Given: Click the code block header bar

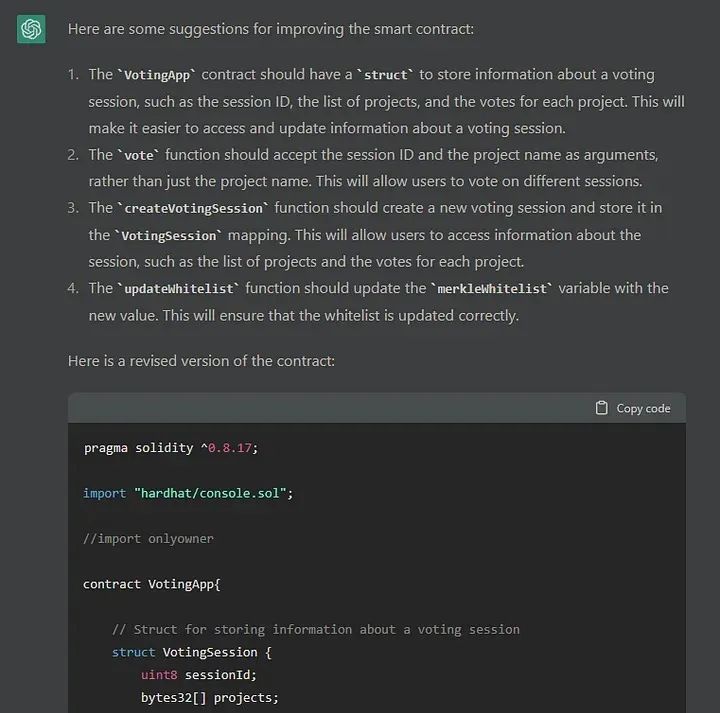Looking at the screenshot, I should click(377, 408).
